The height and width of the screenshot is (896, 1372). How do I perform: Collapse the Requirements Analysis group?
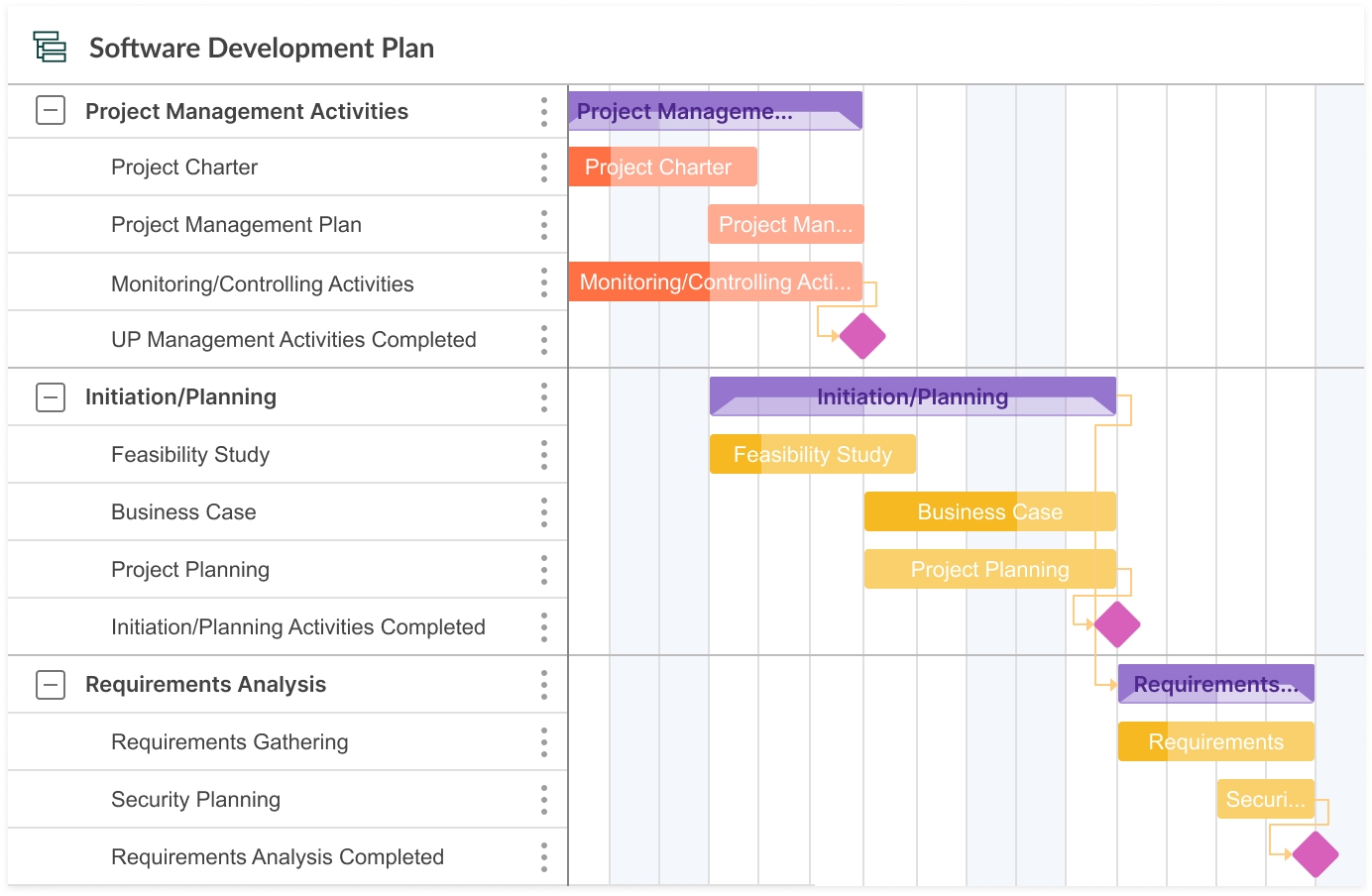click(51, 685)
